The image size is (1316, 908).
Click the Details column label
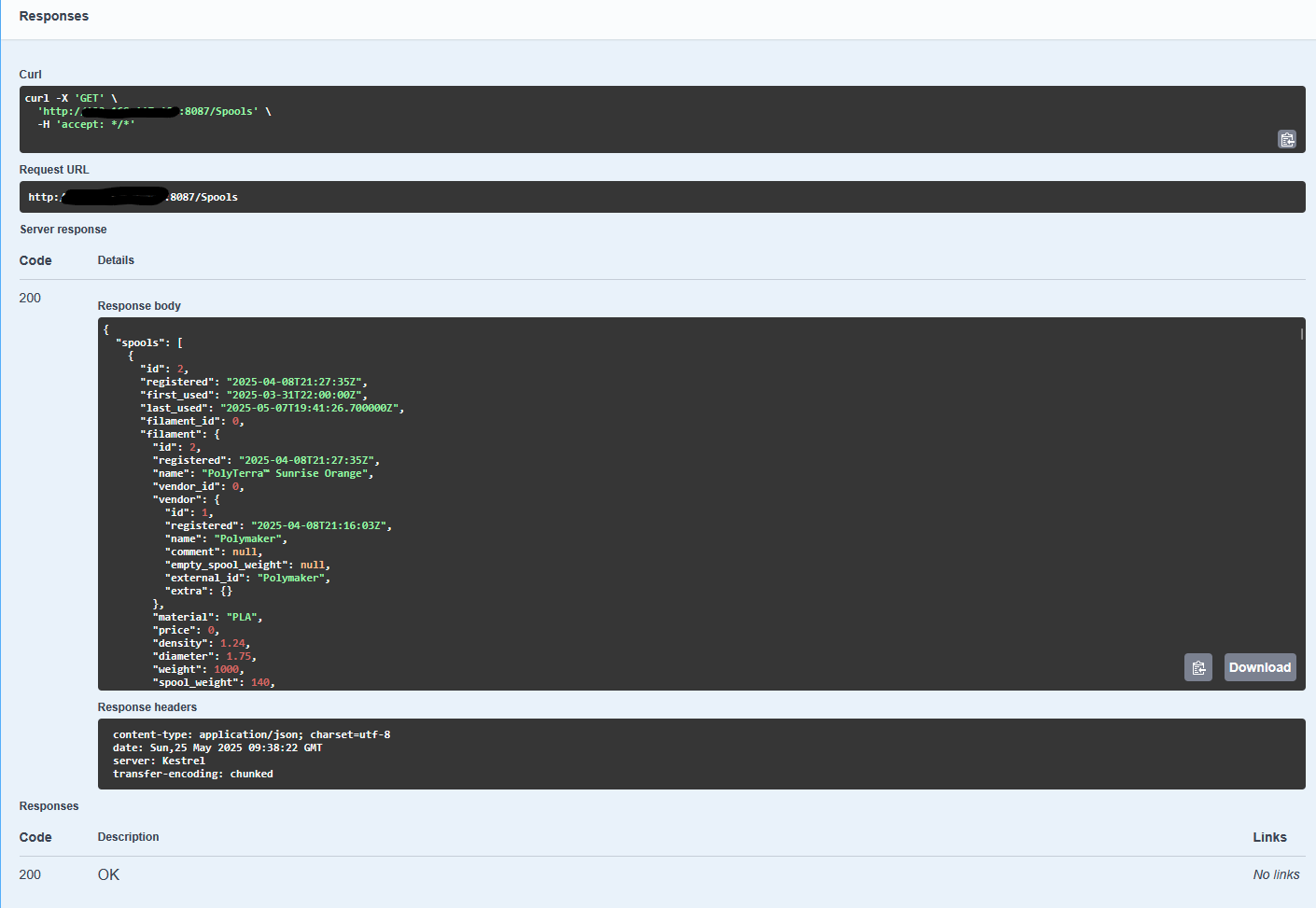(x=116, y=260)
